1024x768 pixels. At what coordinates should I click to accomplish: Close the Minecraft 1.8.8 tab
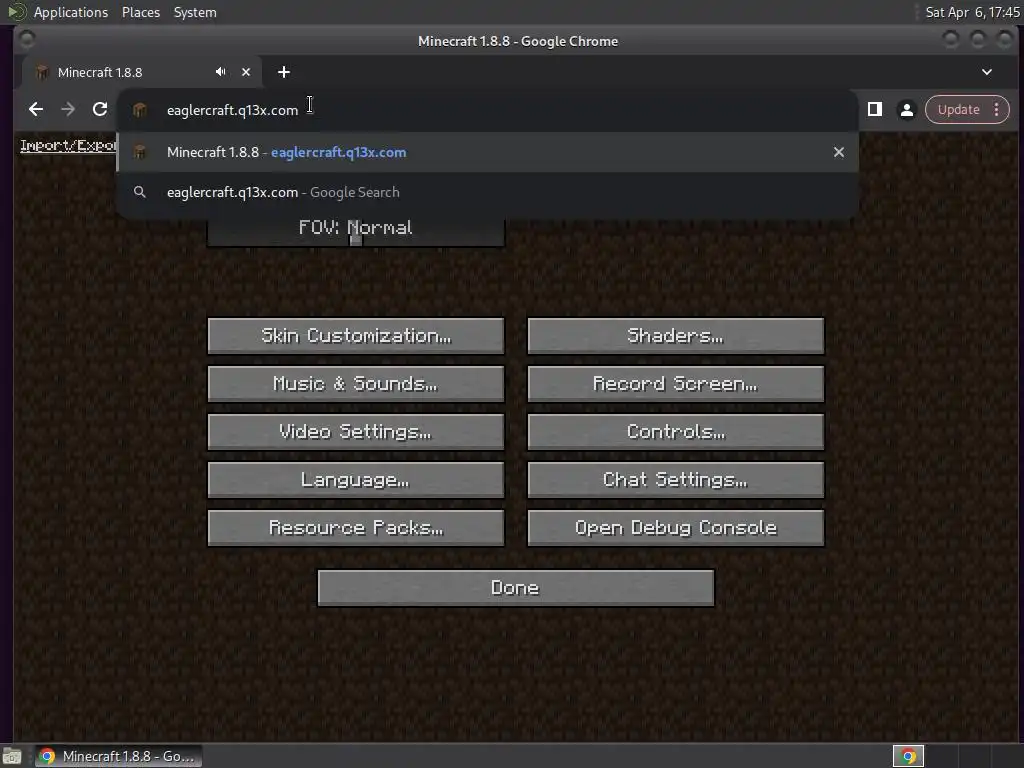click(x=246, y=72)
